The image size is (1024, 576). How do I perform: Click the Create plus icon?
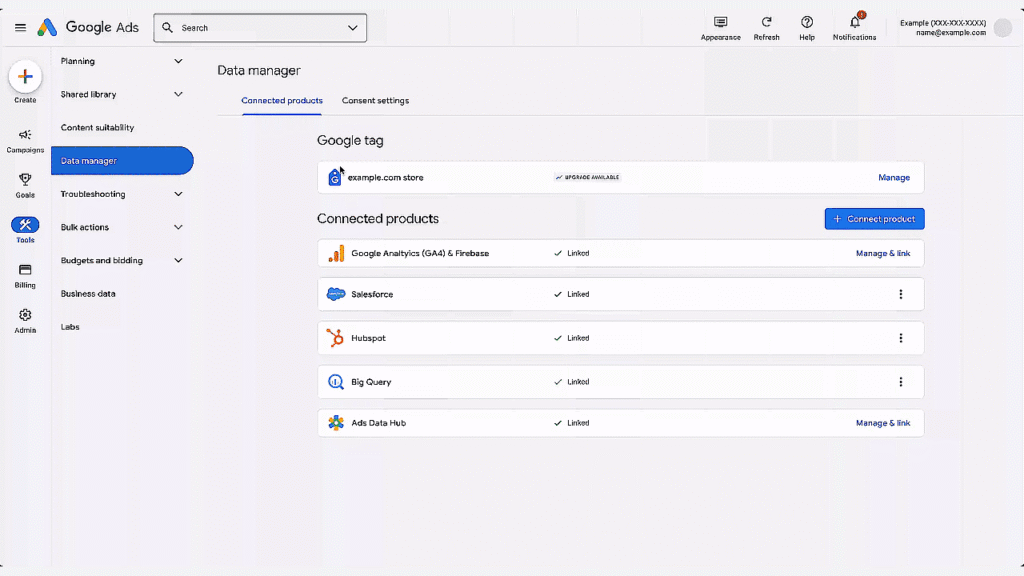(x=24, y=75)
